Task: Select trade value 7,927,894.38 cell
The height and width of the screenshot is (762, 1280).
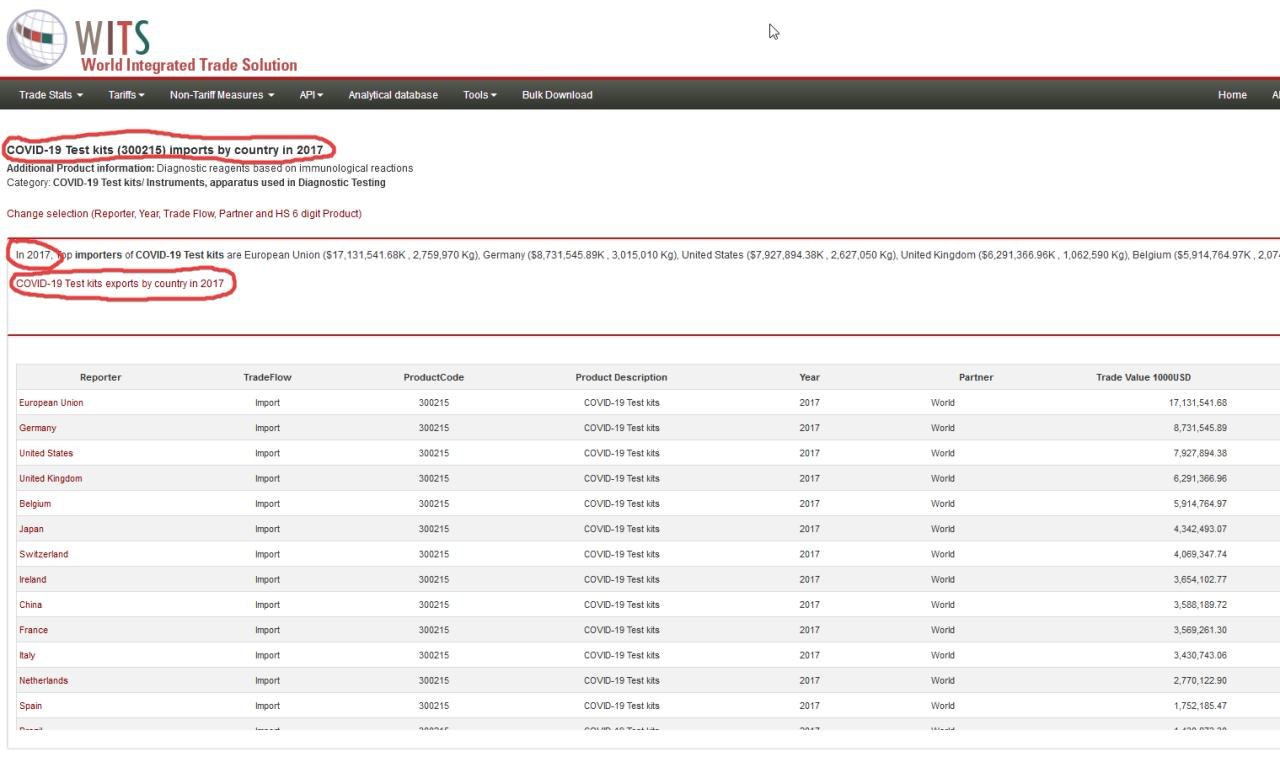Action: 1200,453
